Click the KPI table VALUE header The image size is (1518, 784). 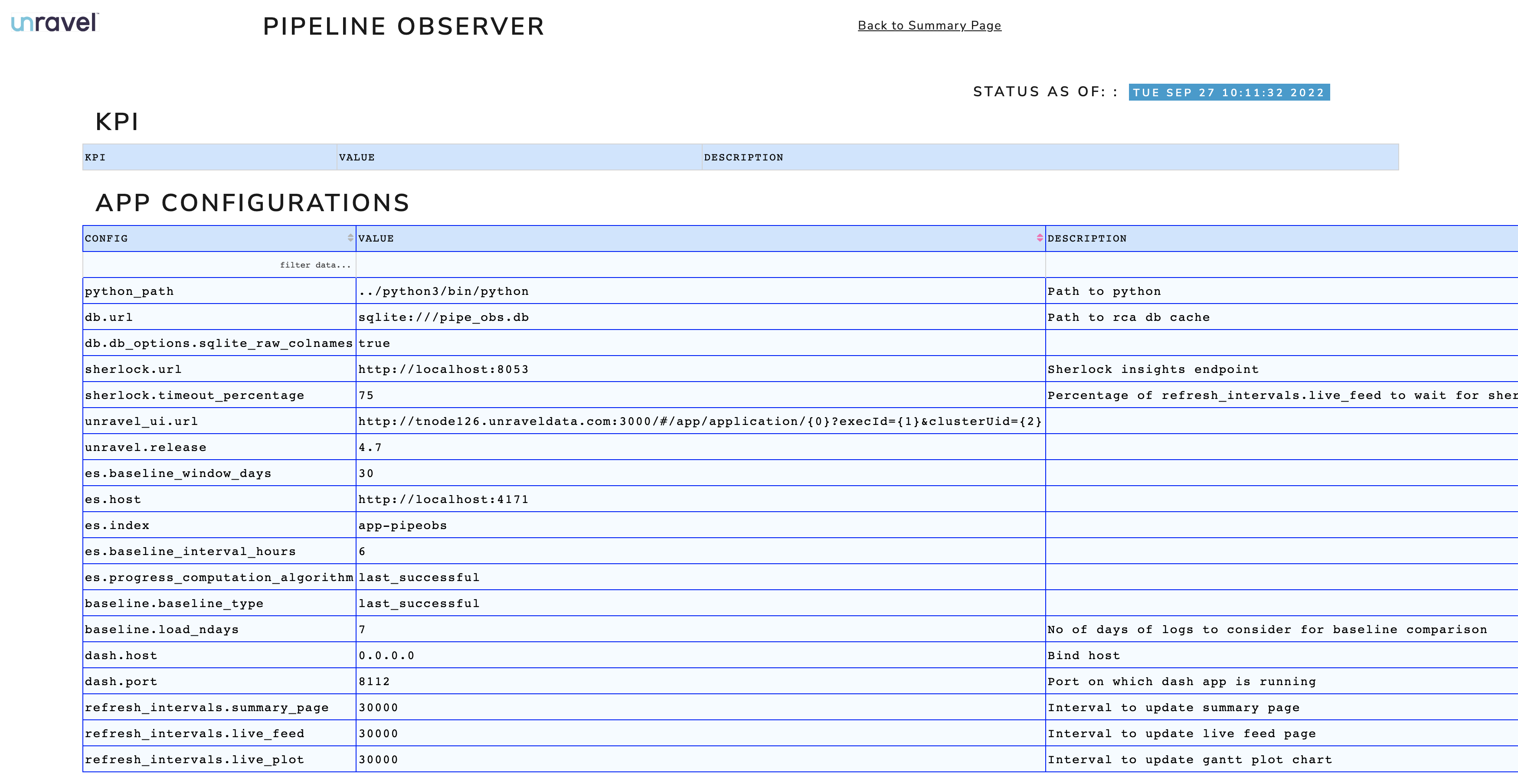[x=519, y=157]
